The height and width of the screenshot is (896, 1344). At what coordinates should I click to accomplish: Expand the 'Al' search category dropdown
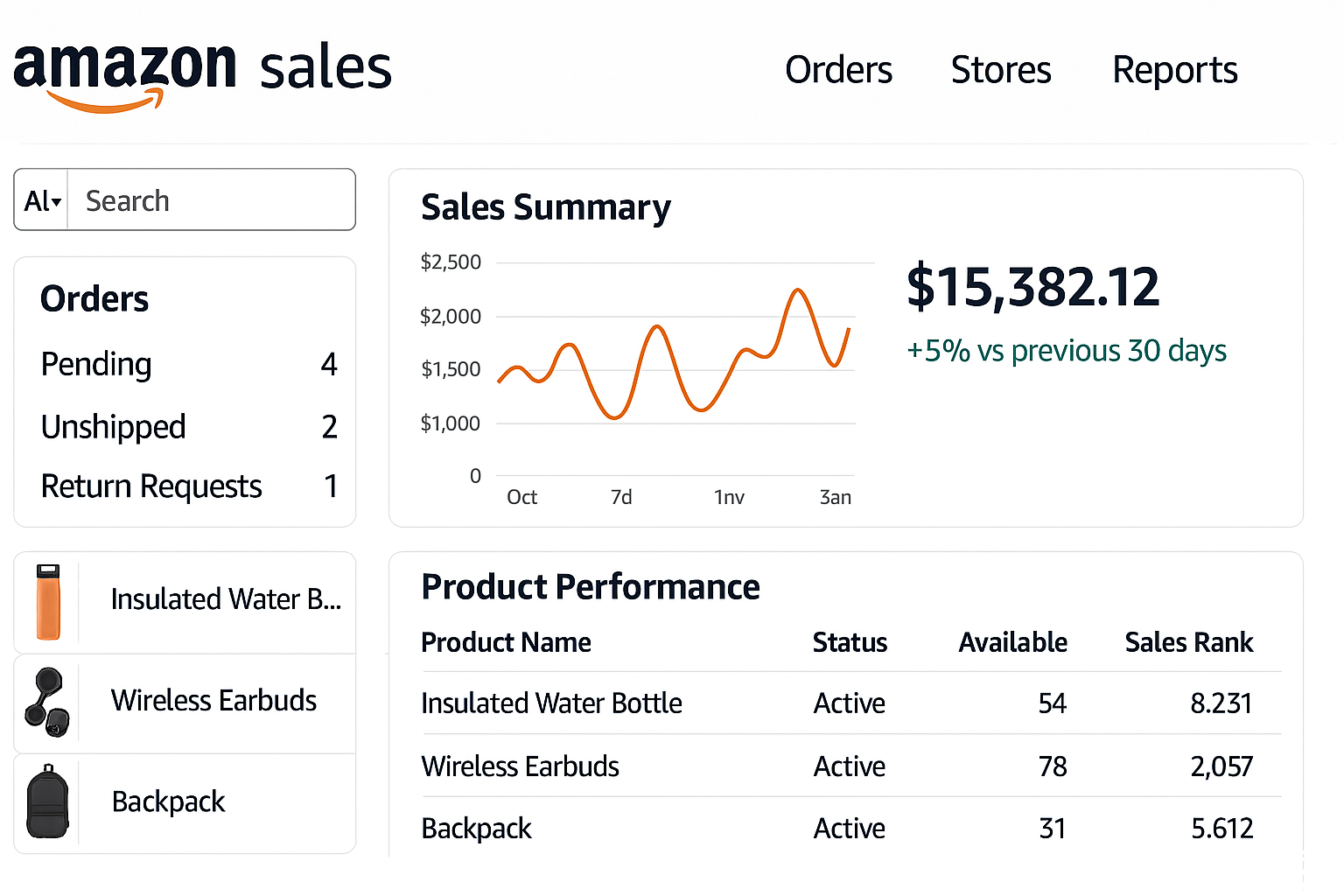[x=42, y=200]
